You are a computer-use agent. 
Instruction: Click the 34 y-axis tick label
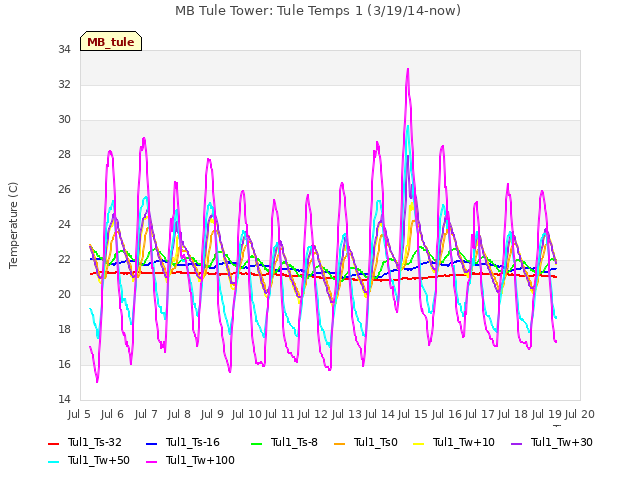(64, 49)
